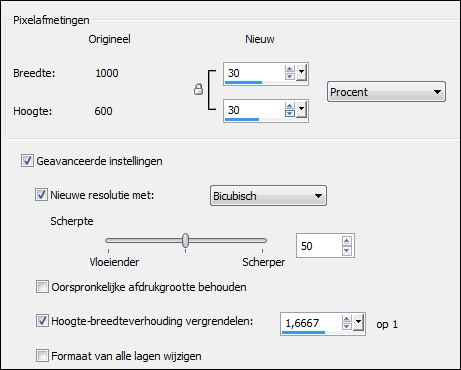Click the Scherpte value field showing 50
This screenshot has width=461, height=370.
(x=318, y=246)
